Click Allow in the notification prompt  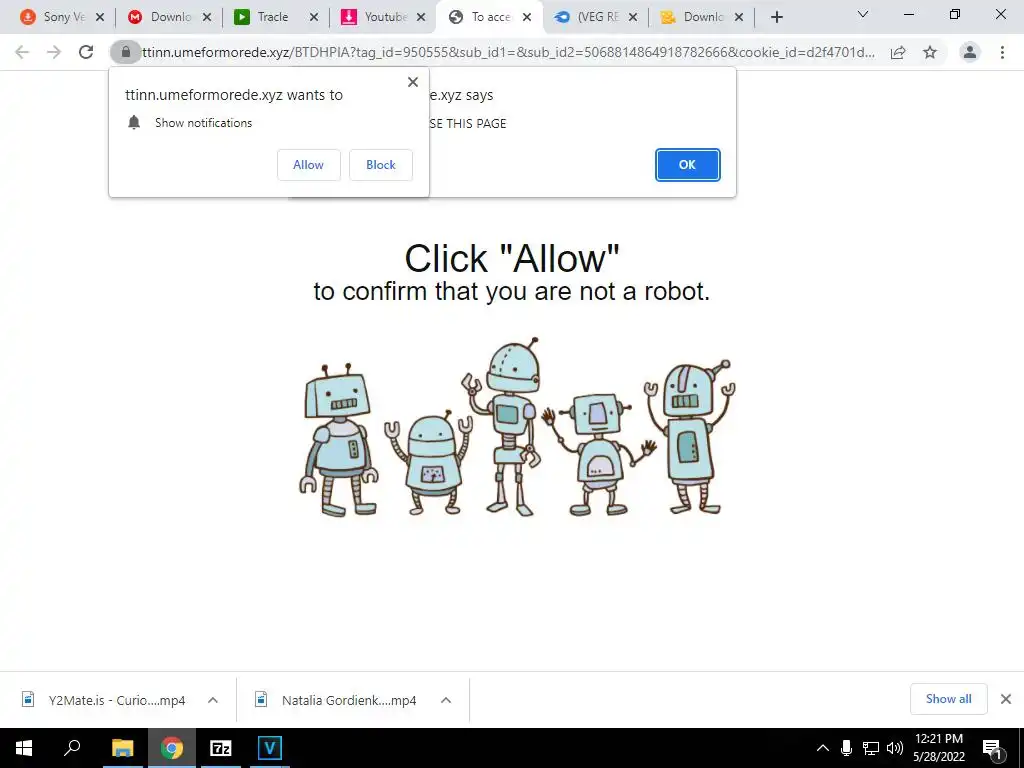[308, 165]
